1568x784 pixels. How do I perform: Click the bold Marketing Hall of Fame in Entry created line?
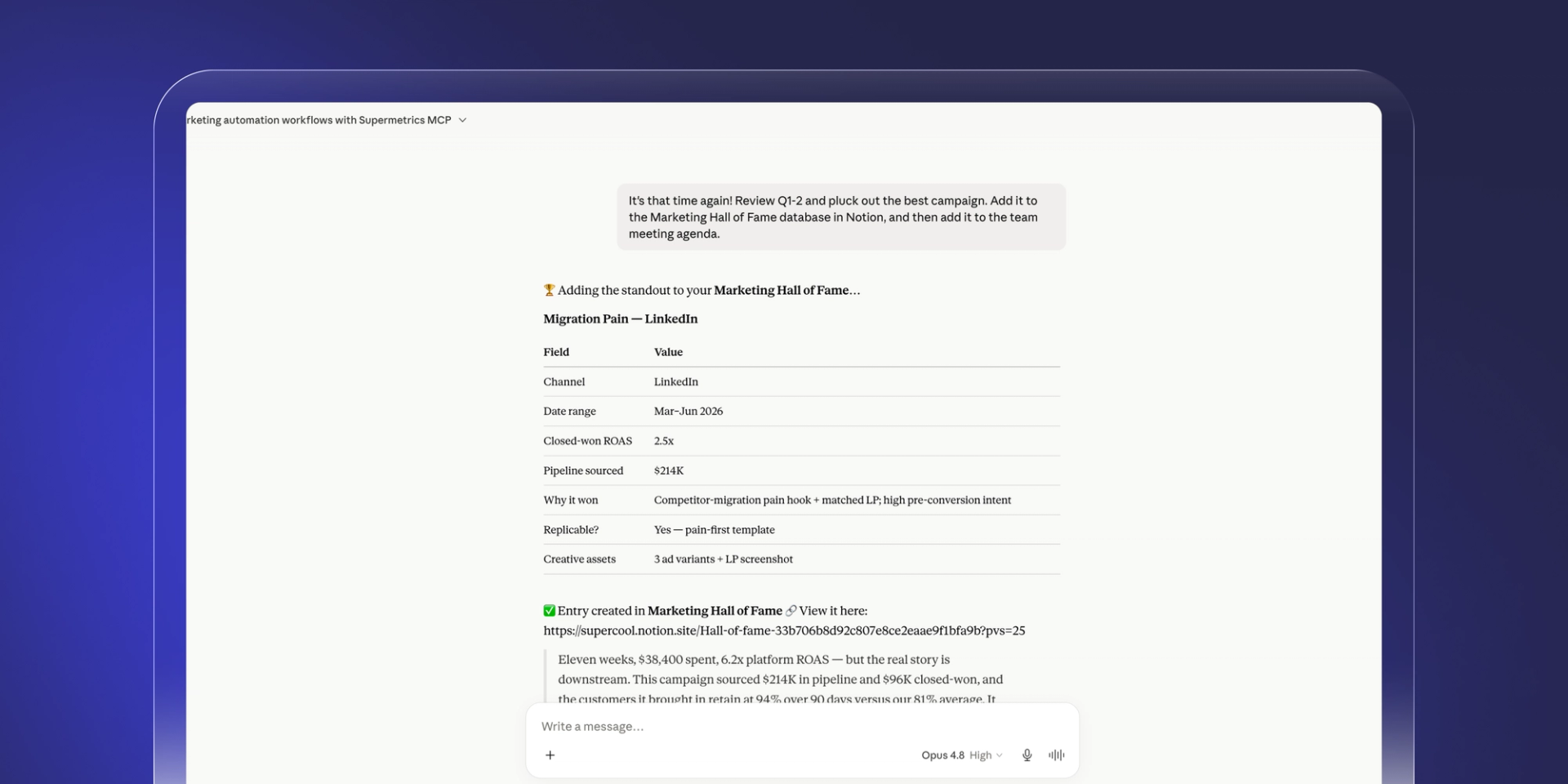715,611
